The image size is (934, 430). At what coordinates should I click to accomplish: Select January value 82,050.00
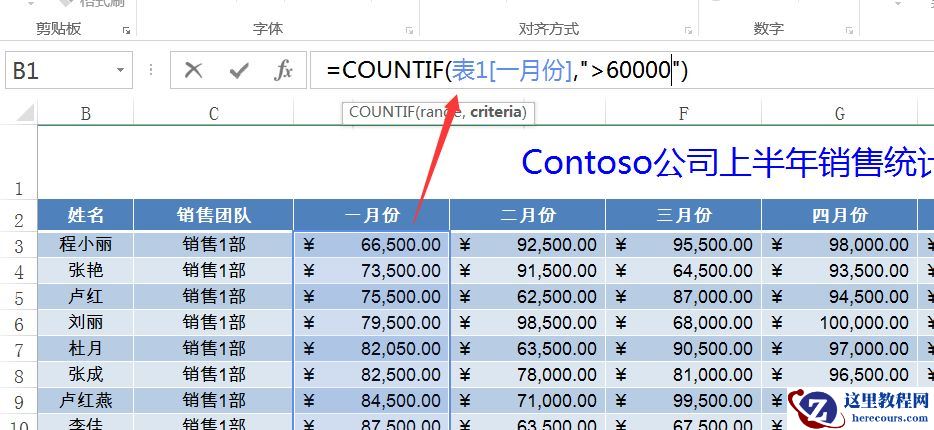click(372, 348)
